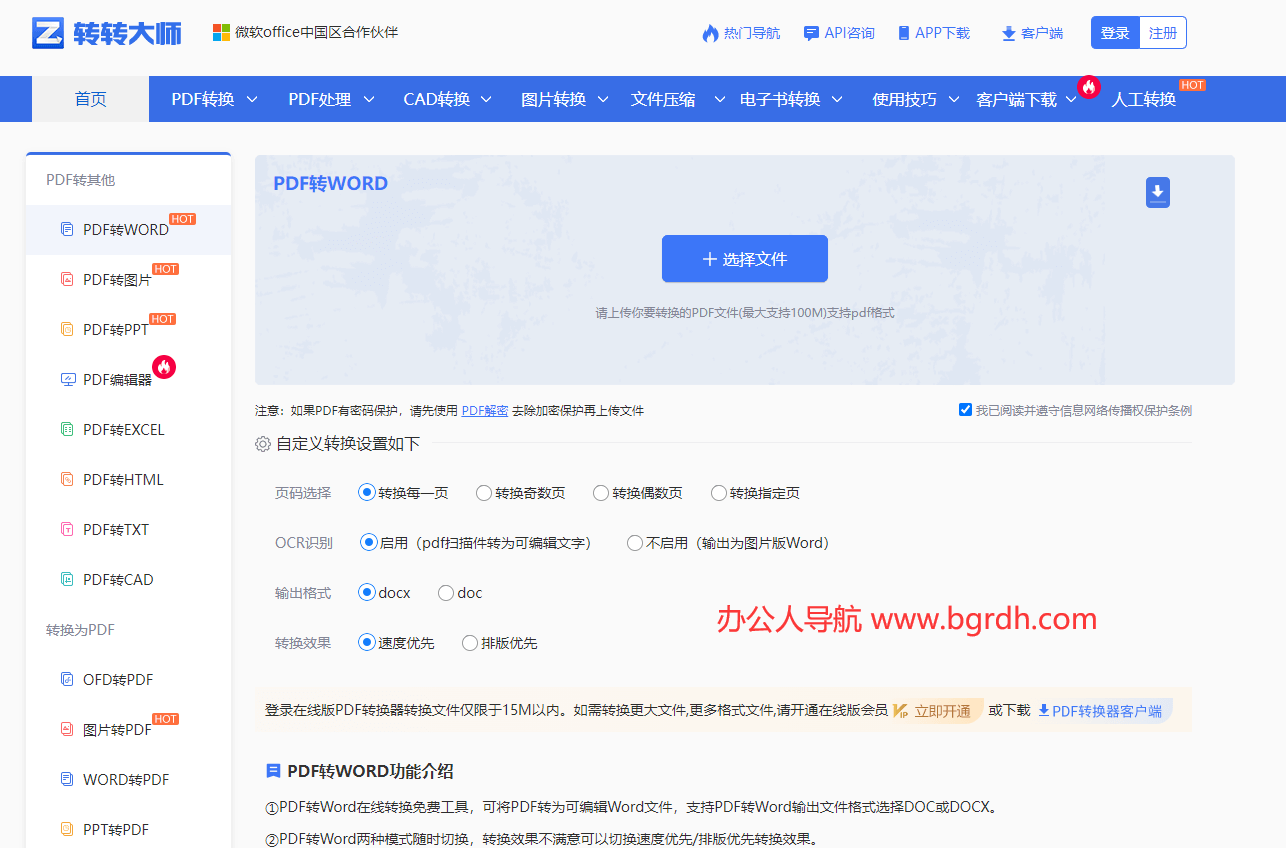Choose 不启用 for OCR识别
1286x848 pixels.
coord(634,543)
